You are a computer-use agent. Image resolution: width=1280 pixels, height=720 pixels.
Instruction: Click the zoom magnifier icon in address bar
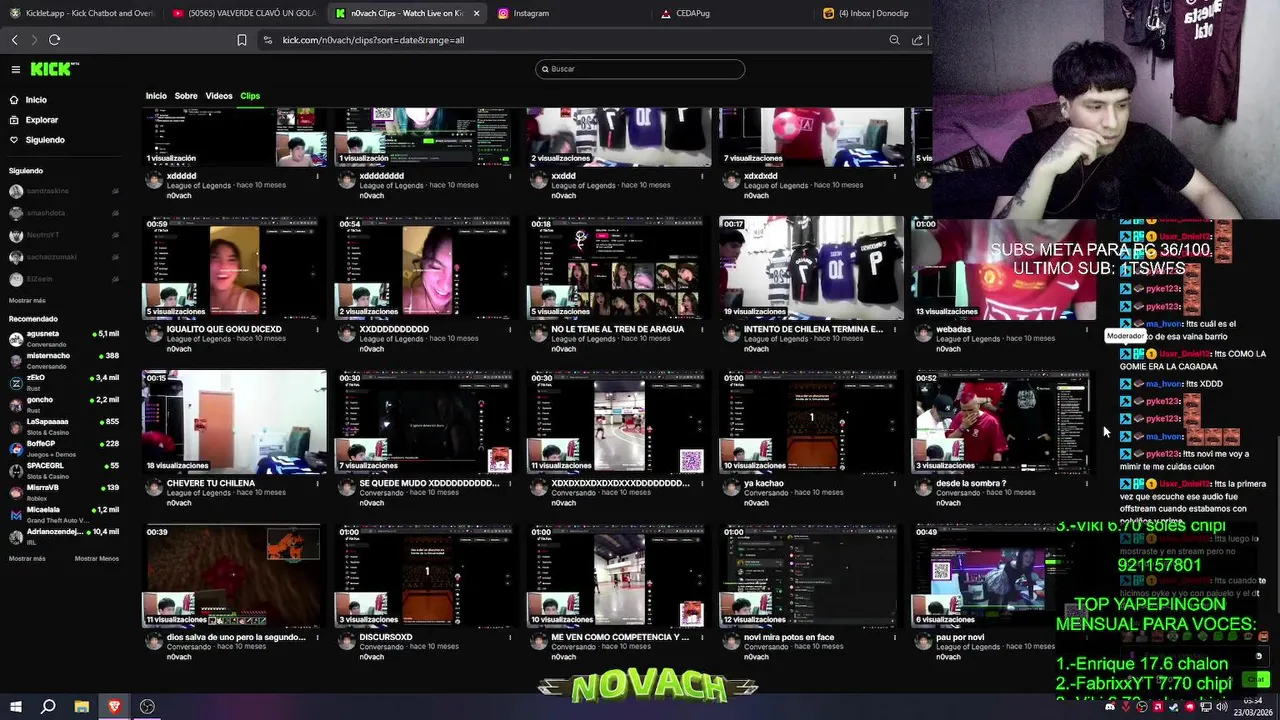pyautogui.click(x=894, y=40)
